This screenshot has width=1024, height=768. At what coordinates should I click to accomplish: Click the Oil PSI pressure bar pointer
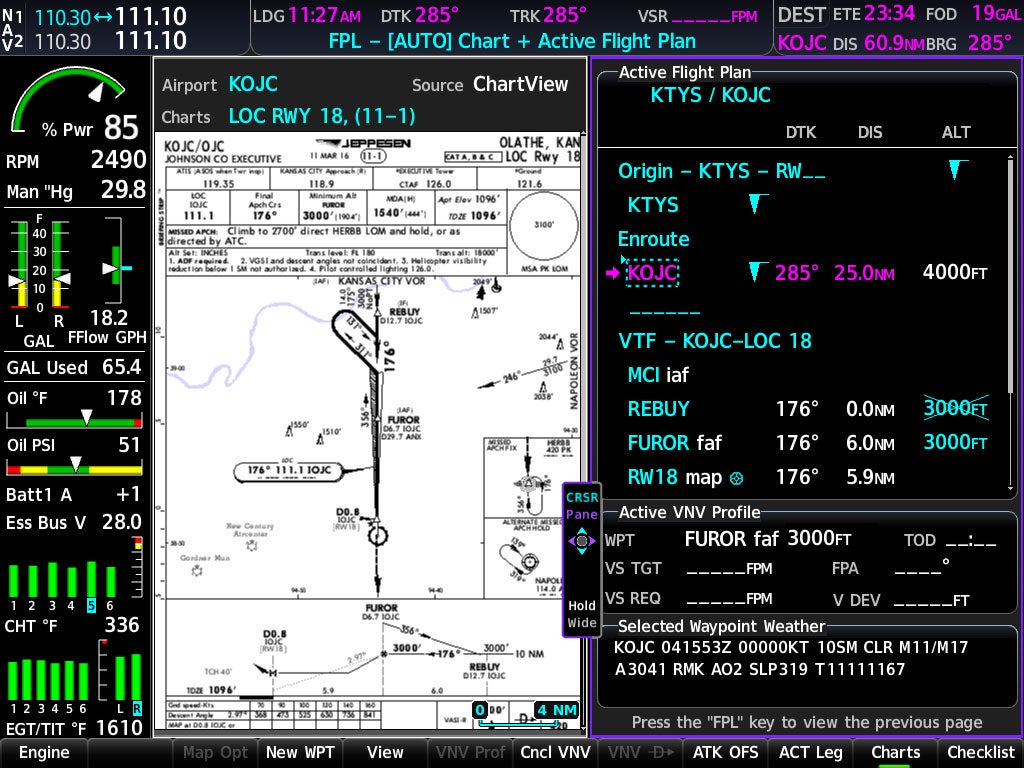click(x=76, y=465)
